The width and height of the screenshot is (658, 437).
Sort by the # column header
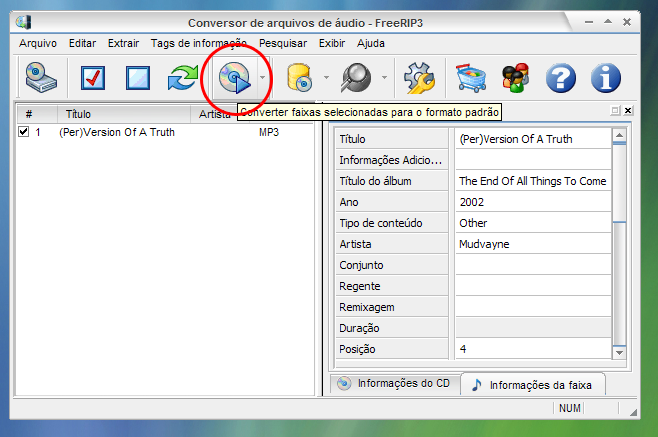pyautogui.click(x=37, y=114)
